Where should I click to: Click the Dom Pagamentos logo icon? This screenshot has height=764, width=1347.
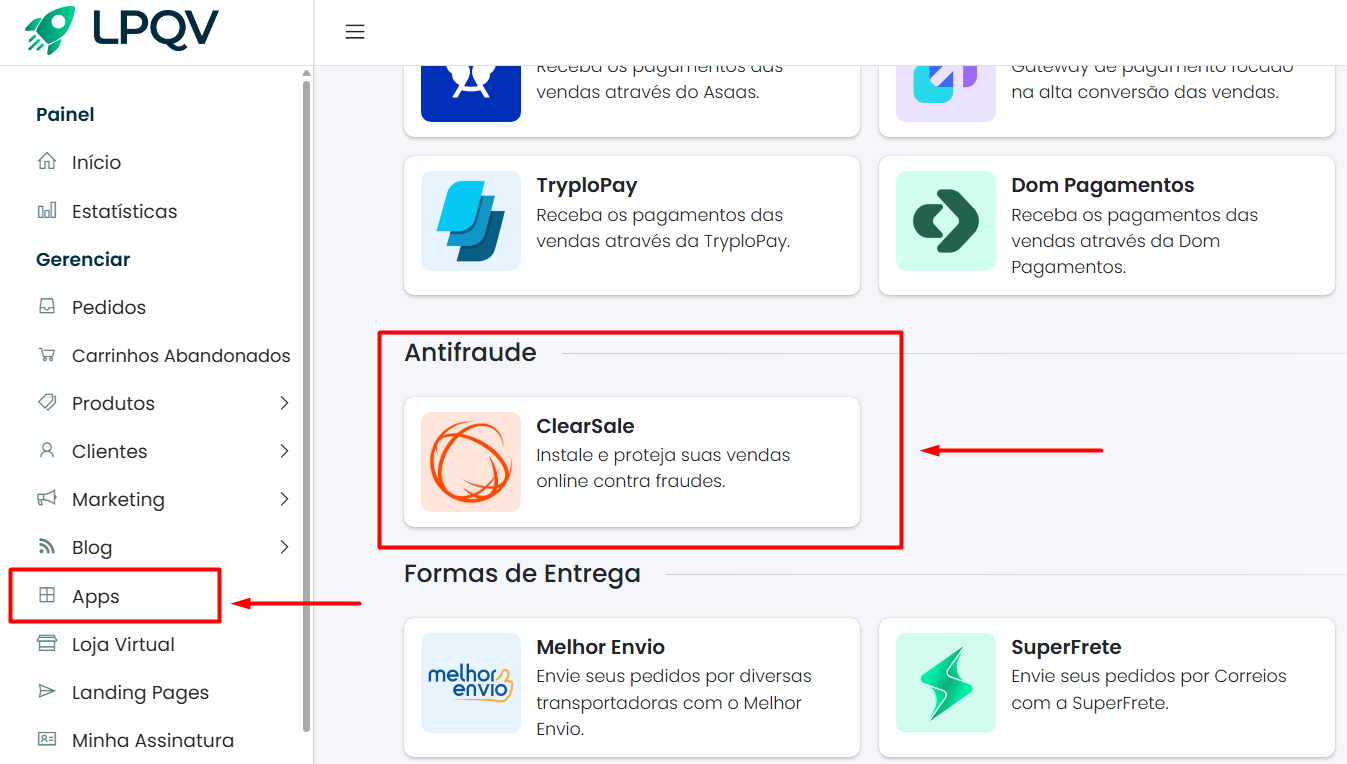945,221
